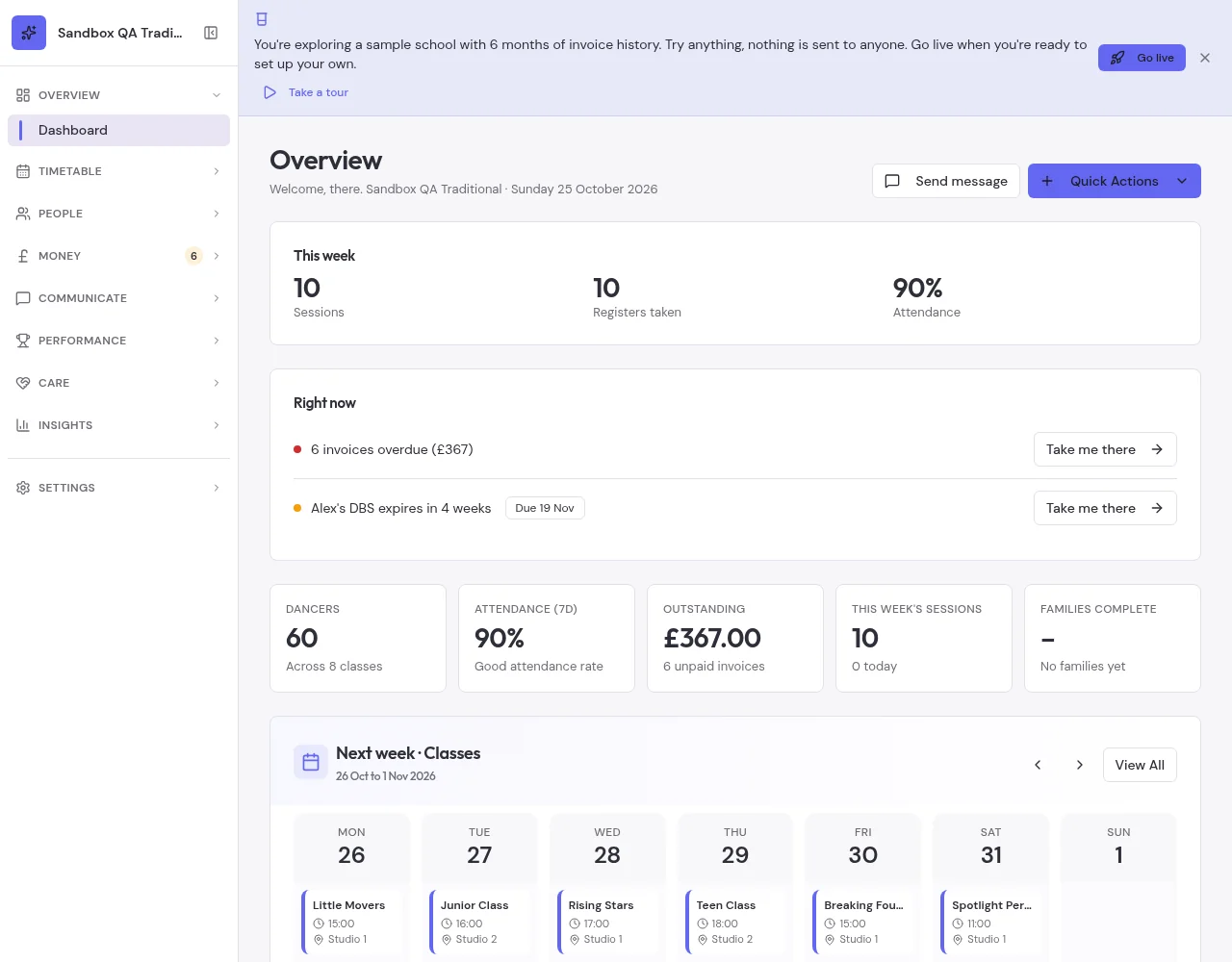Click the Communicate speech bubble icon
This screenshot has width=1232, height=962.
click(23, 298)
